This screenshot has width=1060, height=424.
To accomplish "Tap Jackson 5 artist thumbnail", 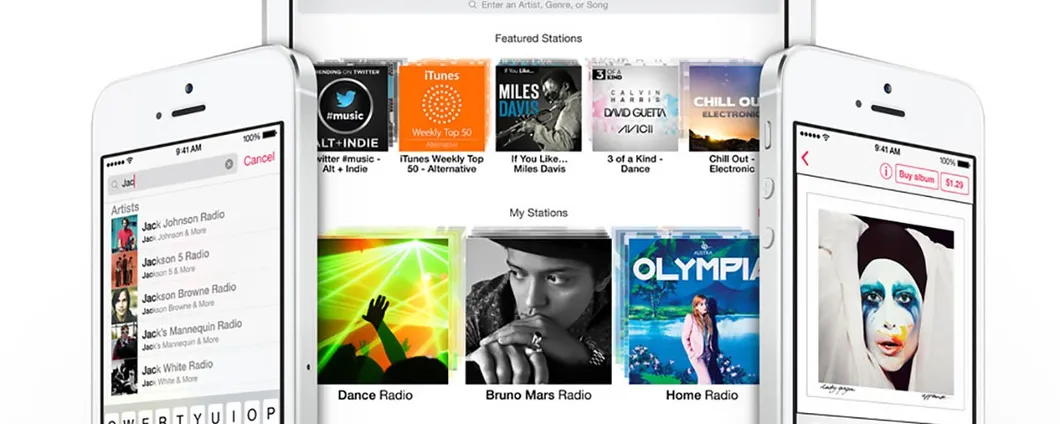I will coord(124,269).
